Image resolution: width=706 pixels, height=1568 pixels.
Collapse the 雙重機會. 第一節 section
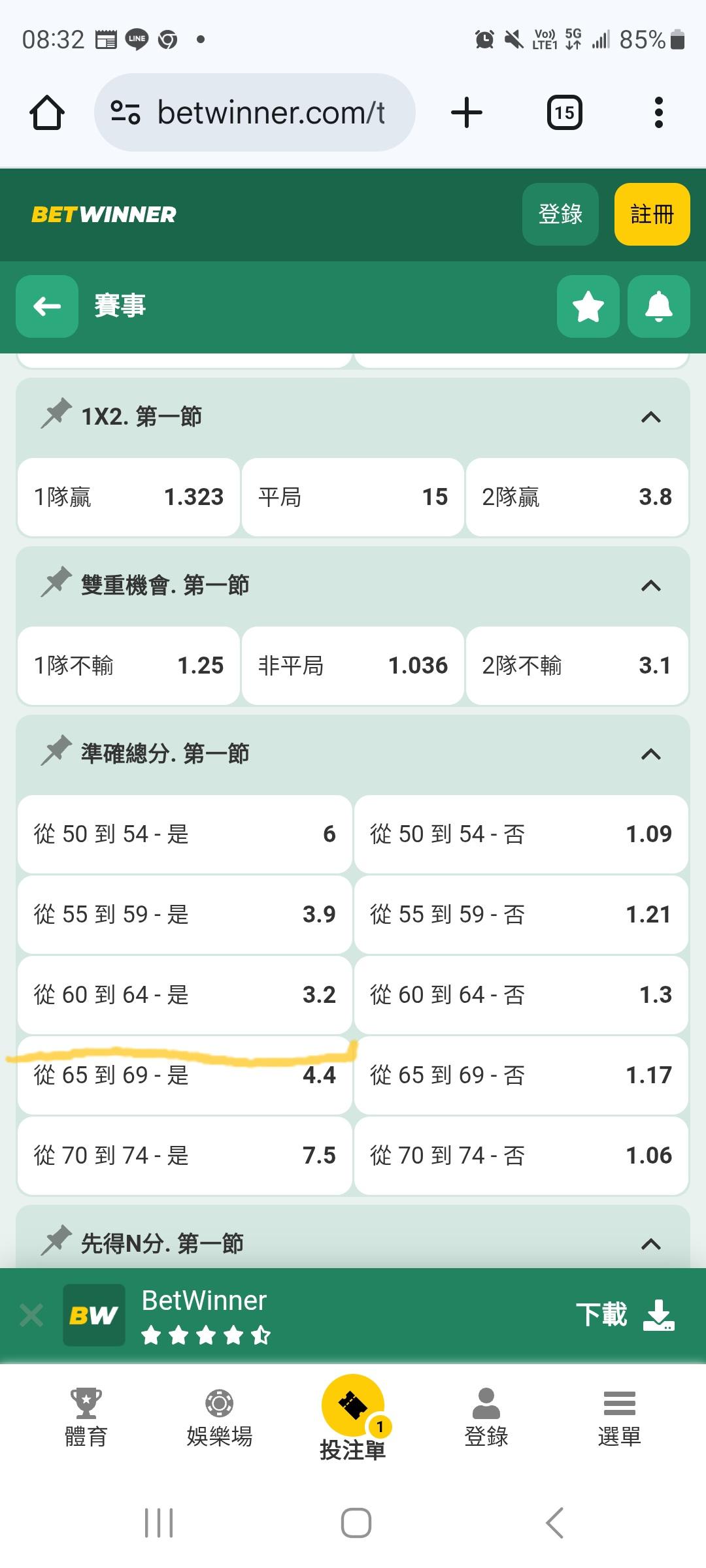pos(650,585)
